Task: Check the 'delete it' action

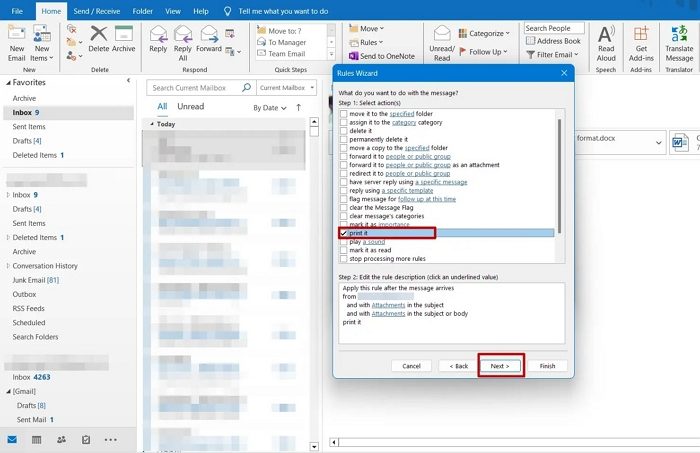Action: point(343,131)
